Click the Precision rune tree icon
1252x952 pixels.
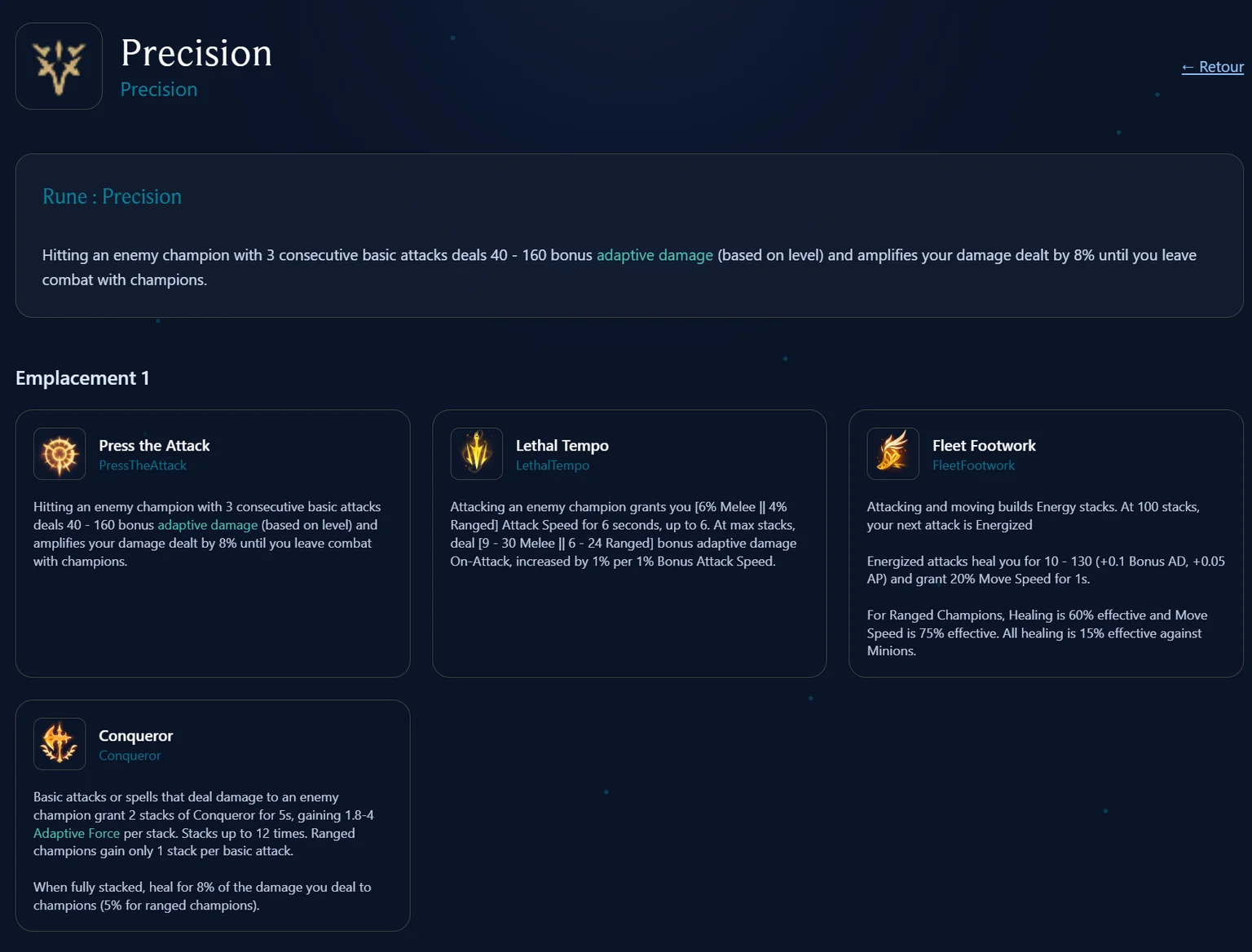[59, 66]
